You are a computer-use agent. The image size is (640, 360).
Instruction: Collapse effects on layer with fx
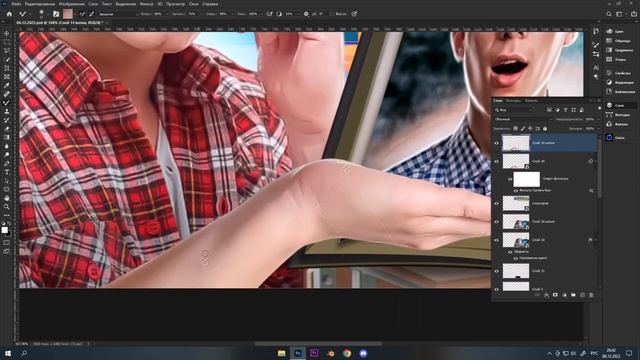point(596,240)
